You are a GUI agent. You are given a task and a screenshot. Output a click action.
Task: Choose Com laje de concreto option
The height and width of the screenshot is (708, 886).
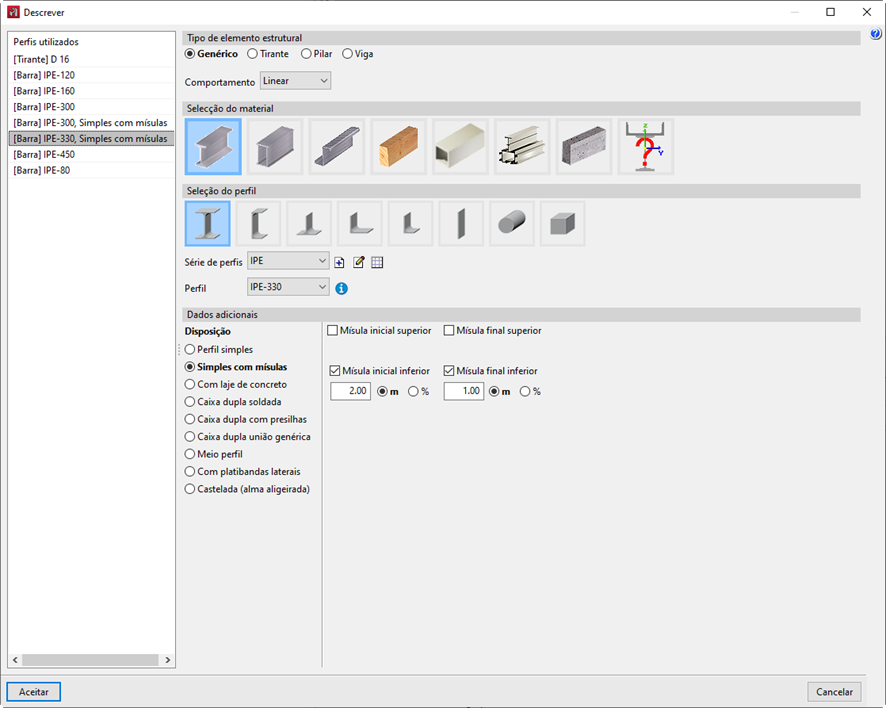tap(236, 384)
